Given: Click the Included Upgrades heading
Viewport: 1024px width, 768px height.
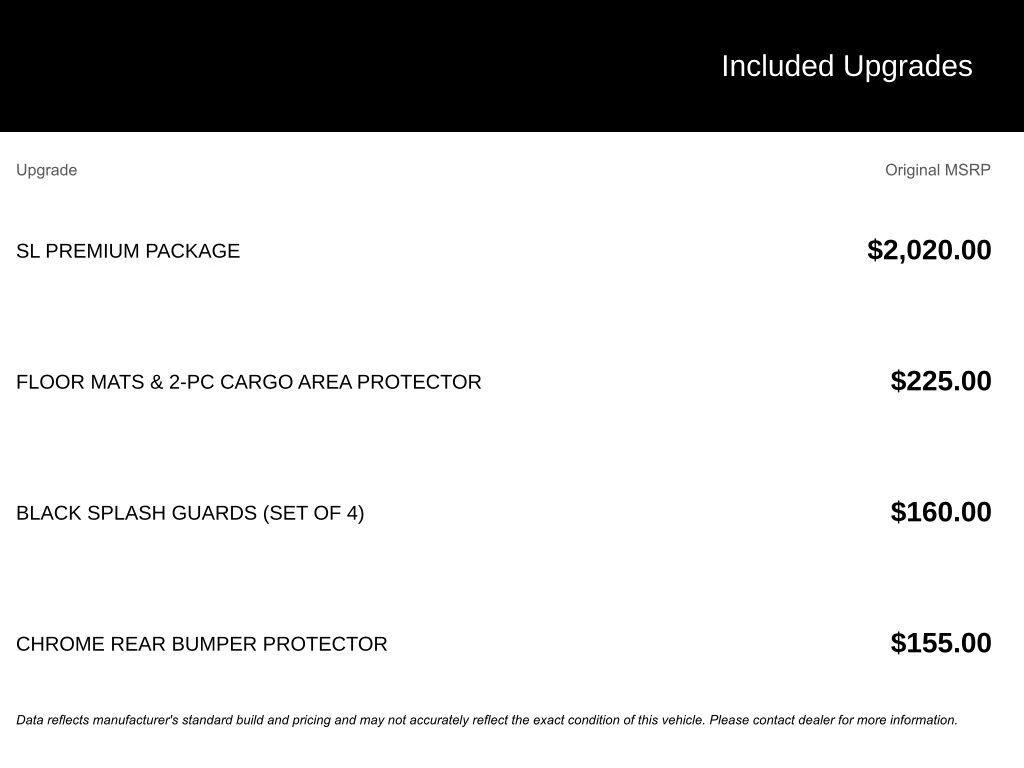Looking at the screenshot, I should (x=846, y=66).
